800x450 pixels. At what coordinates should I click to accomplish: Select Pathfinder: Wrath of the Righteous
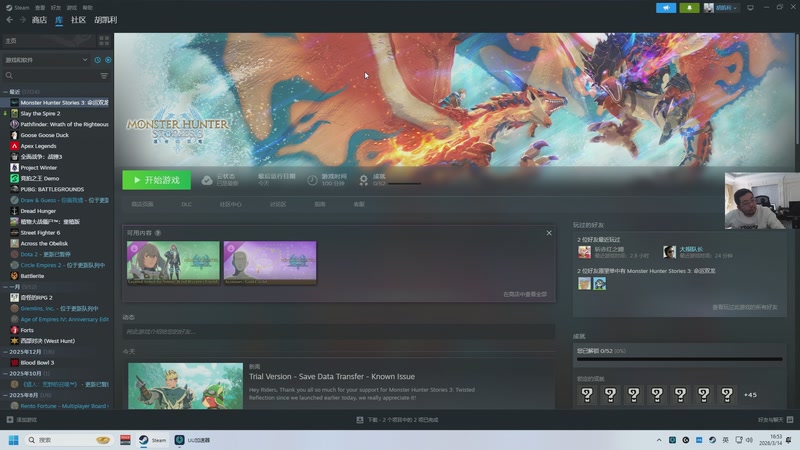point(64,124)
